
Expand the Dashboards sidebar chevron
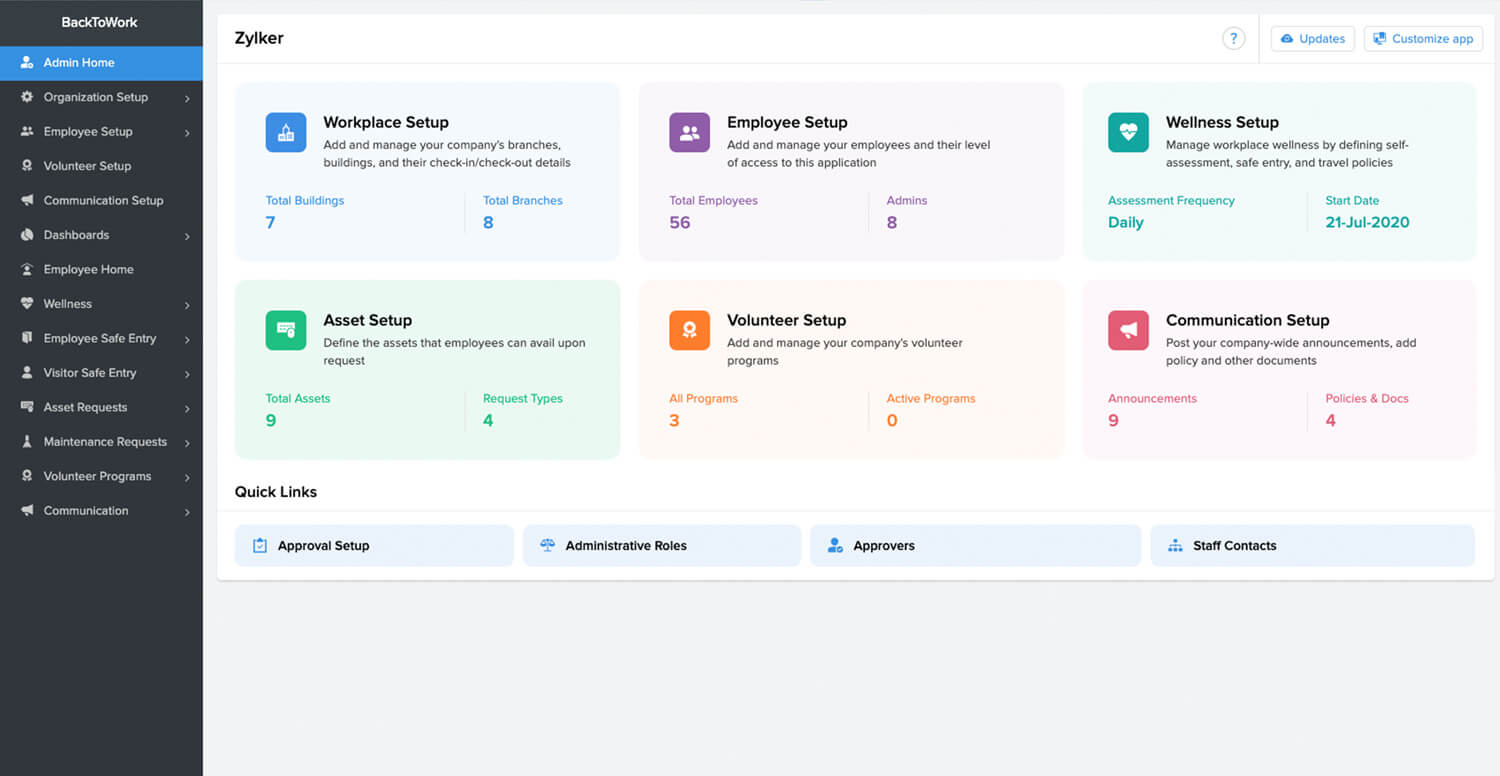point(187,236)
